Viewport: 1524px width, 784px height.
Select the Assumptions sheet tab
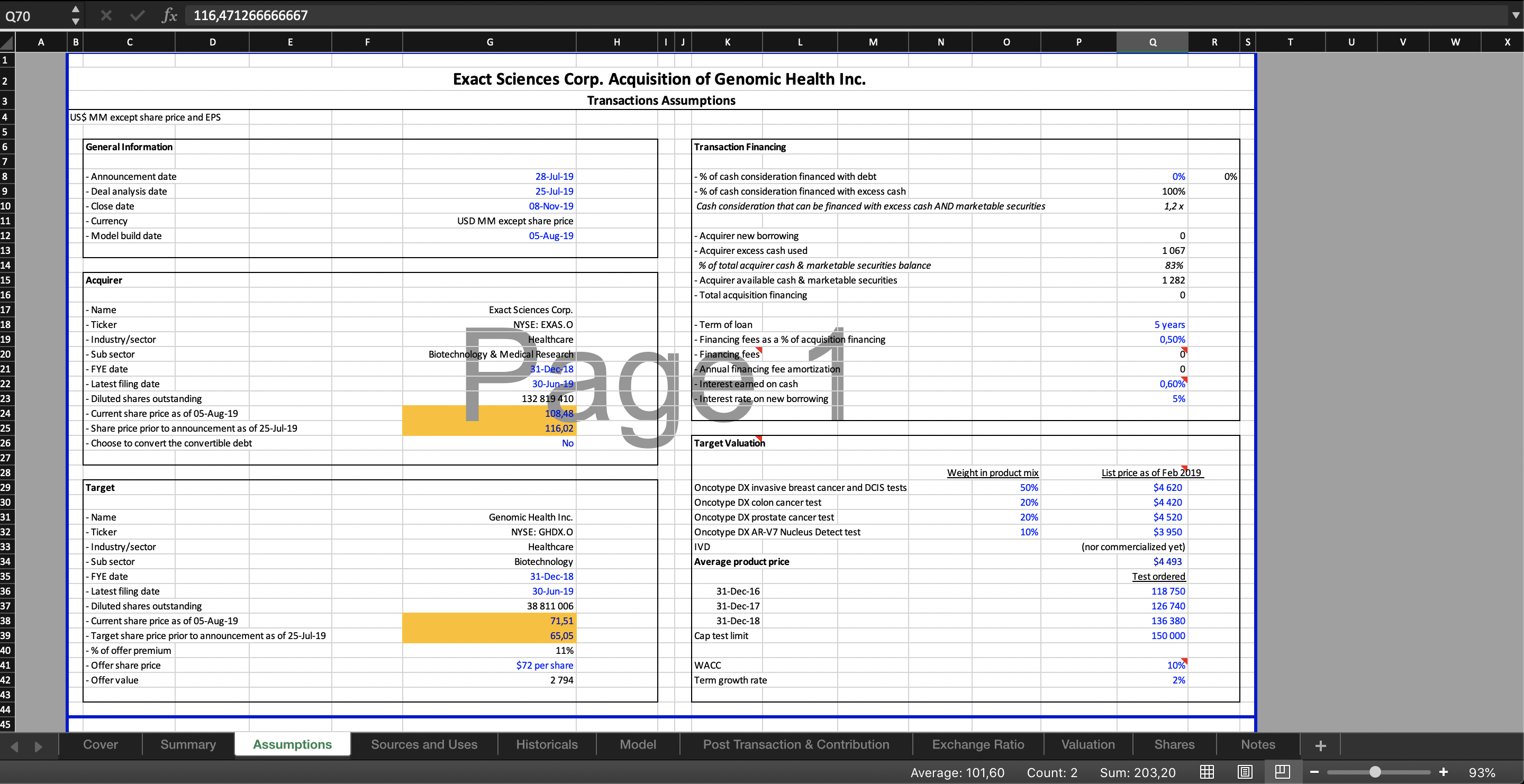coord(292,744)
